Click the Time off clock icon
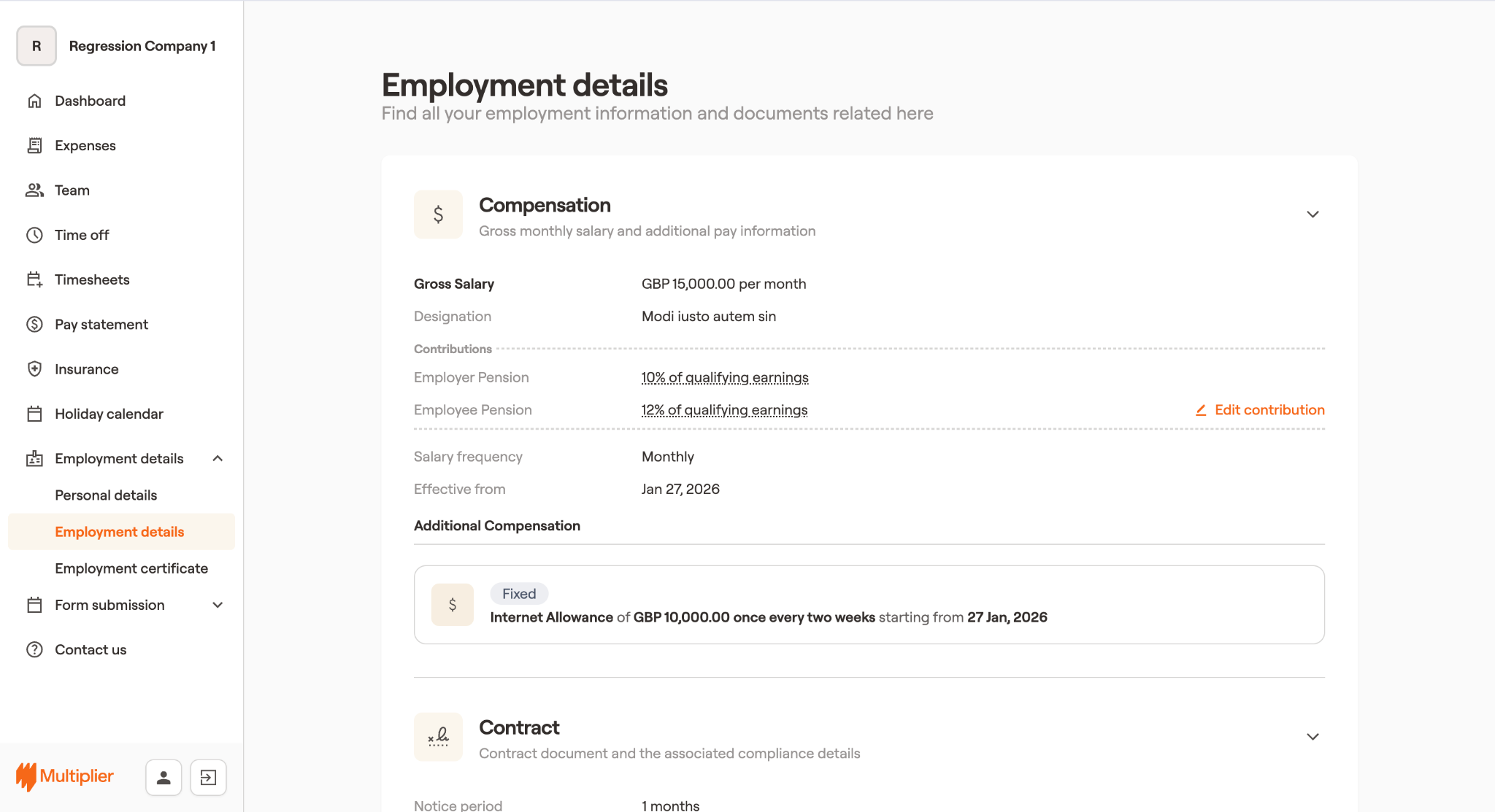1495x812 pixels. 34,235
